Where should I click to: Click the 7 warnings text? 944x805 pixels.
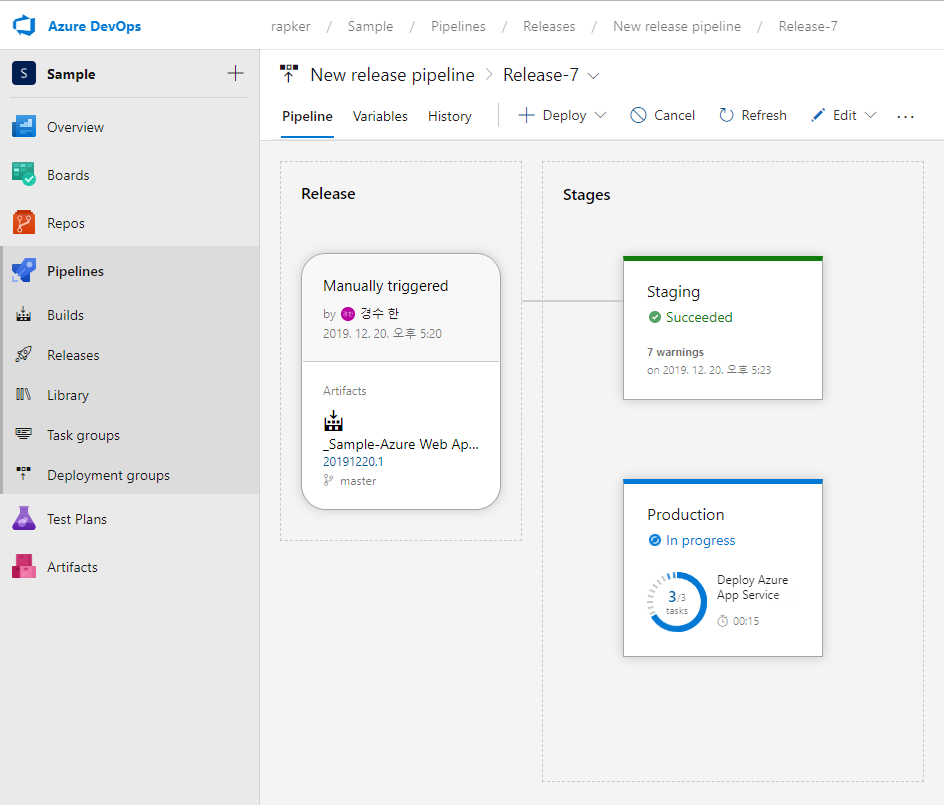point(675,352)
